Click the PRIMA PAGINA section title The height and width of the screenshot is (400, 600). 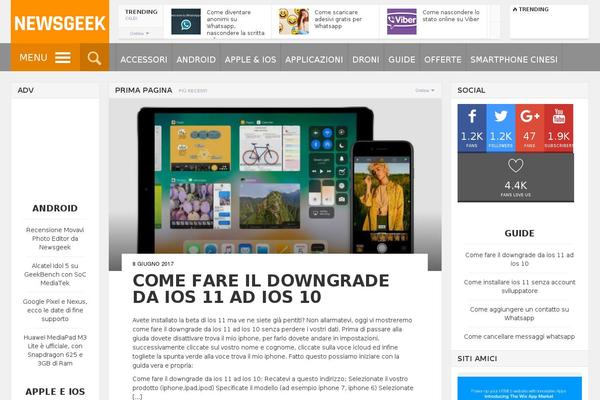pos(143,90)
